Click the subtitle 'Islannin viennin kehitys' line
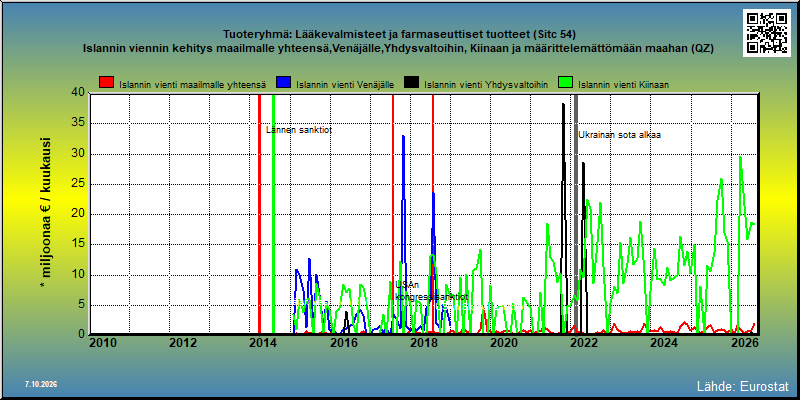 coord(398,49)
